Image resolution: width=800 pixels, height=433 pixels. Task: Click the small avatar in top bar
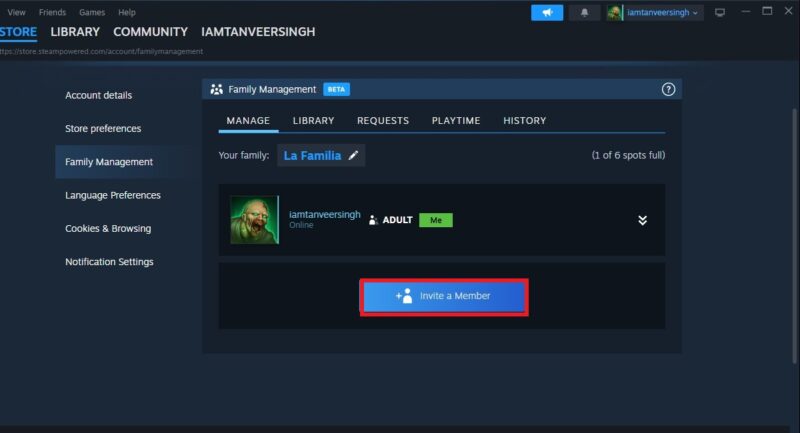tap(614, 13)
